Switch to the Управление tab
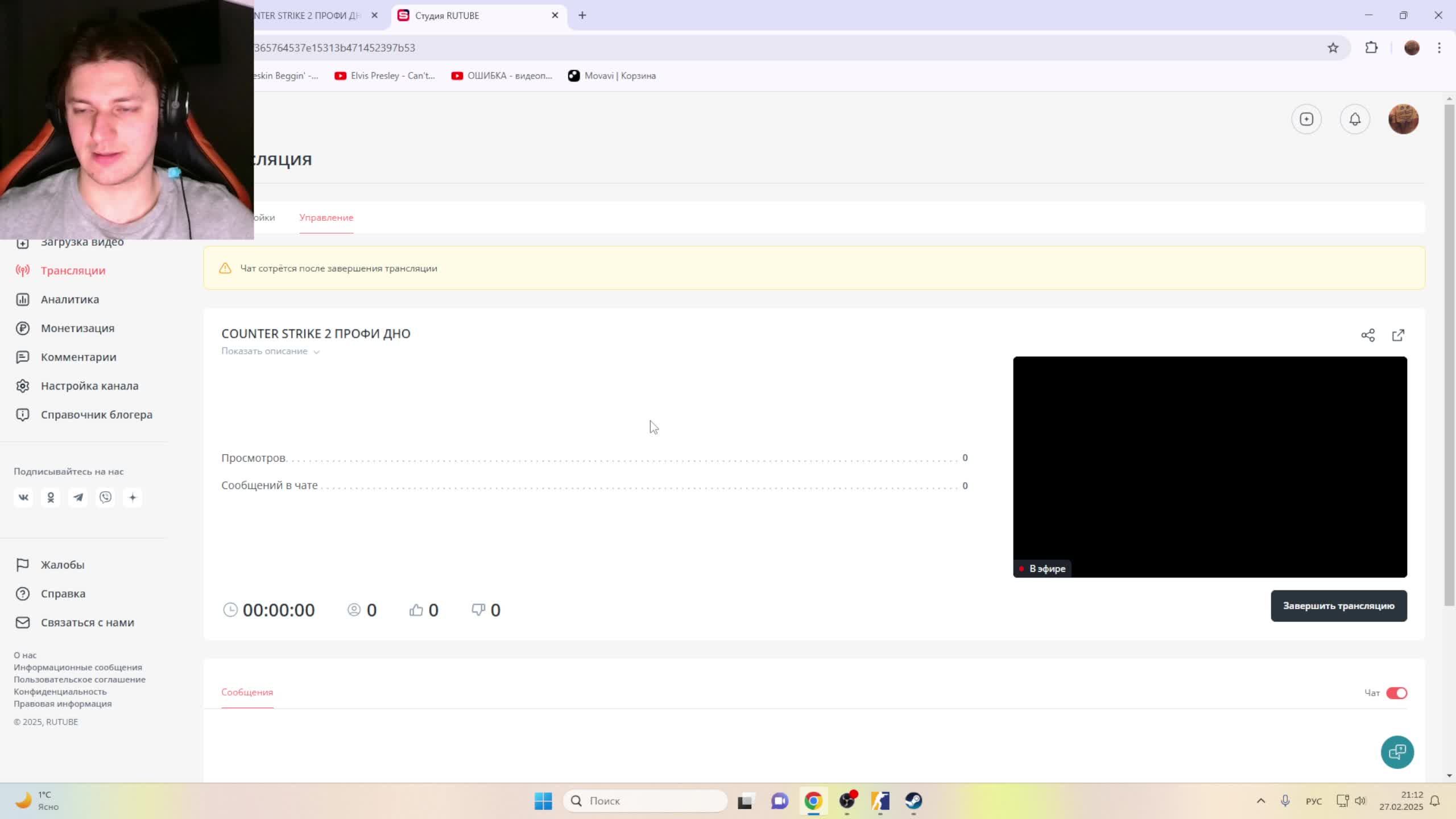The width and height of the screenshot is (1456, 819). click(326, 217)
